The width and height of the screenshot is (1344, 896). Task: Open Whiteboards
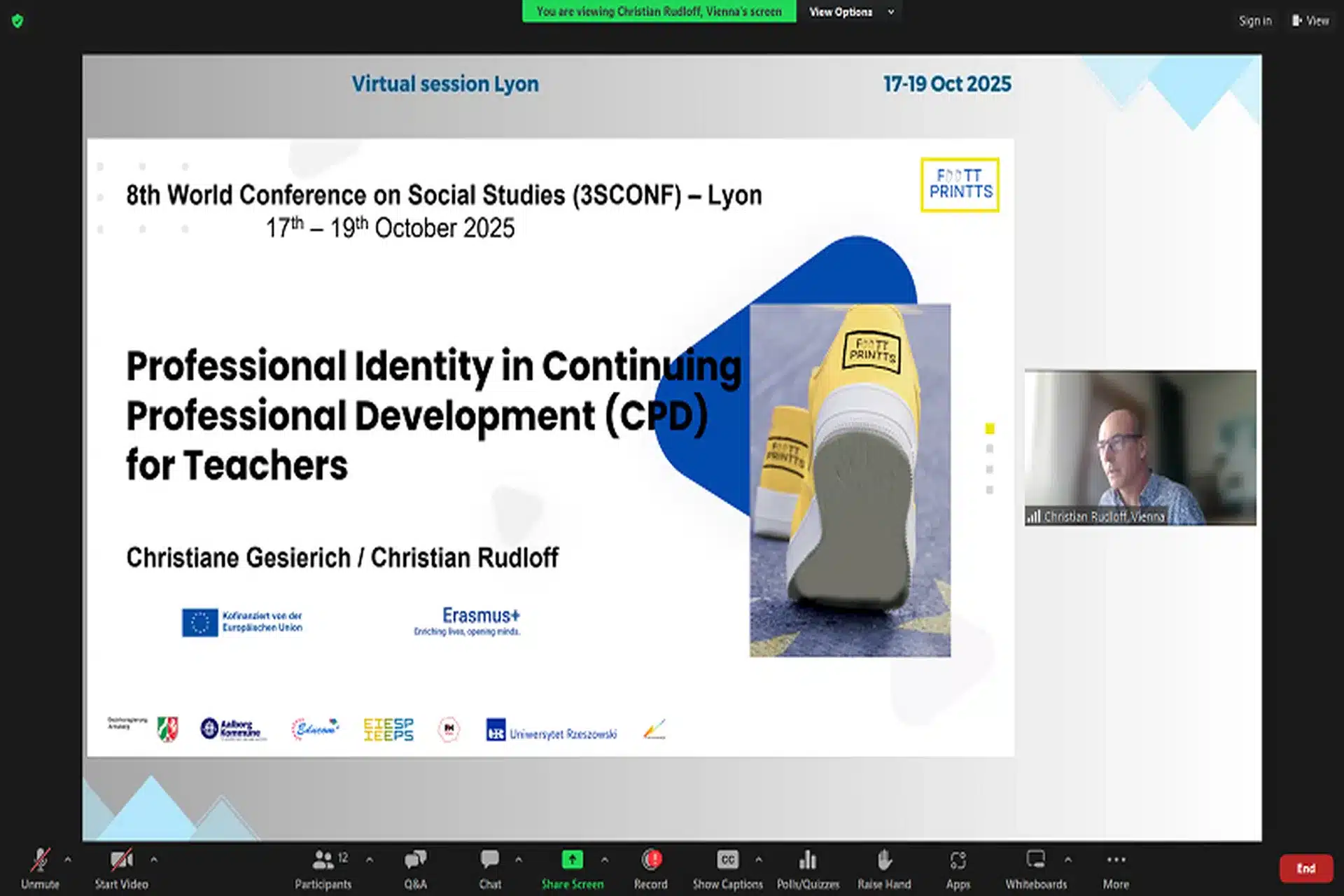[1036, 868]
